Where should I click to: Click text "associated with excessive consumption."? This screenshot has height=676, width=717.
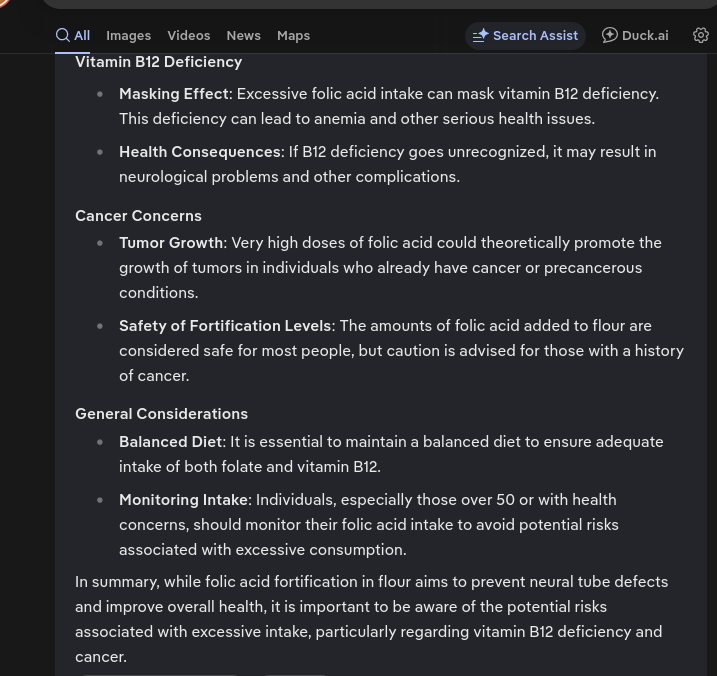(263, 550)
